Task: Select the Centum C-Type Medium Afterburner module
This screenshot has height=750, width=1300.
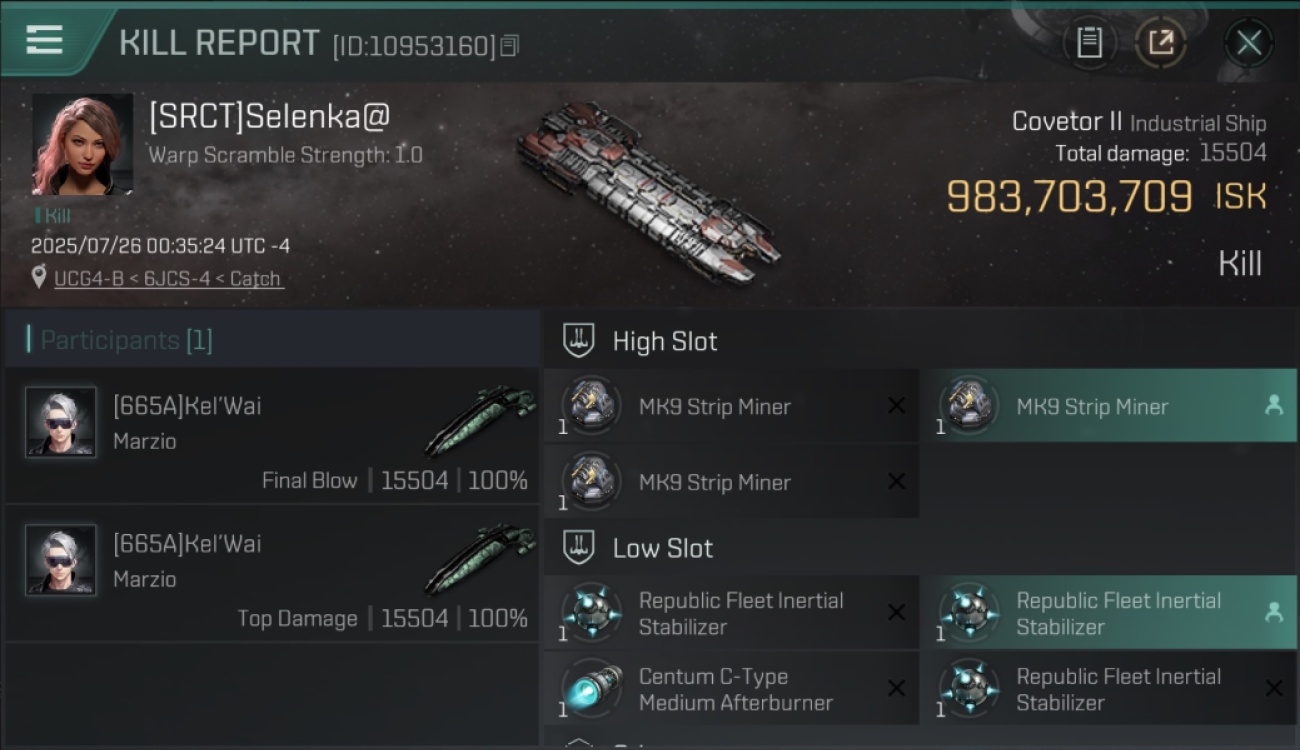Action: click(x=731, y=689)
